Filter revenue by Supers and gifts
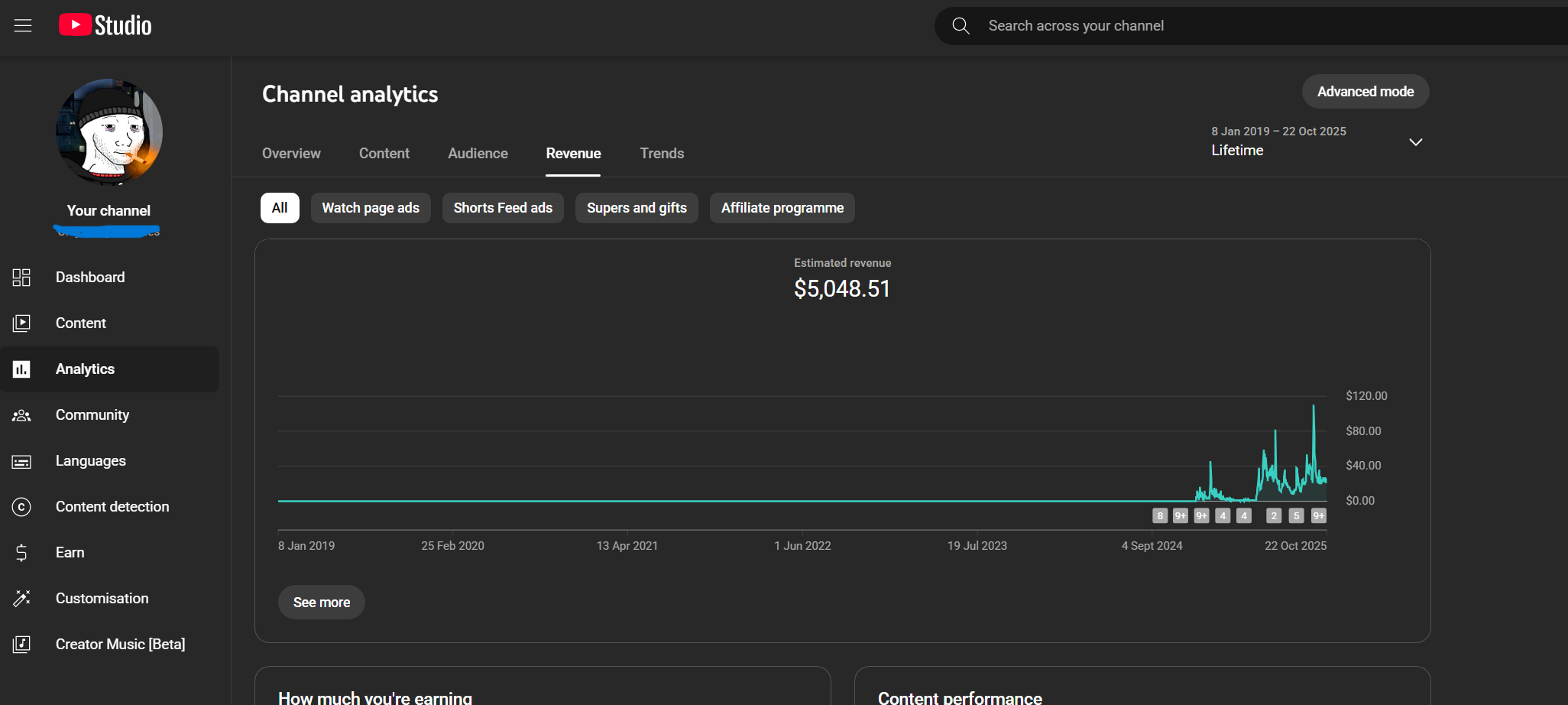1568x705 pixels. tap(637, 208)
